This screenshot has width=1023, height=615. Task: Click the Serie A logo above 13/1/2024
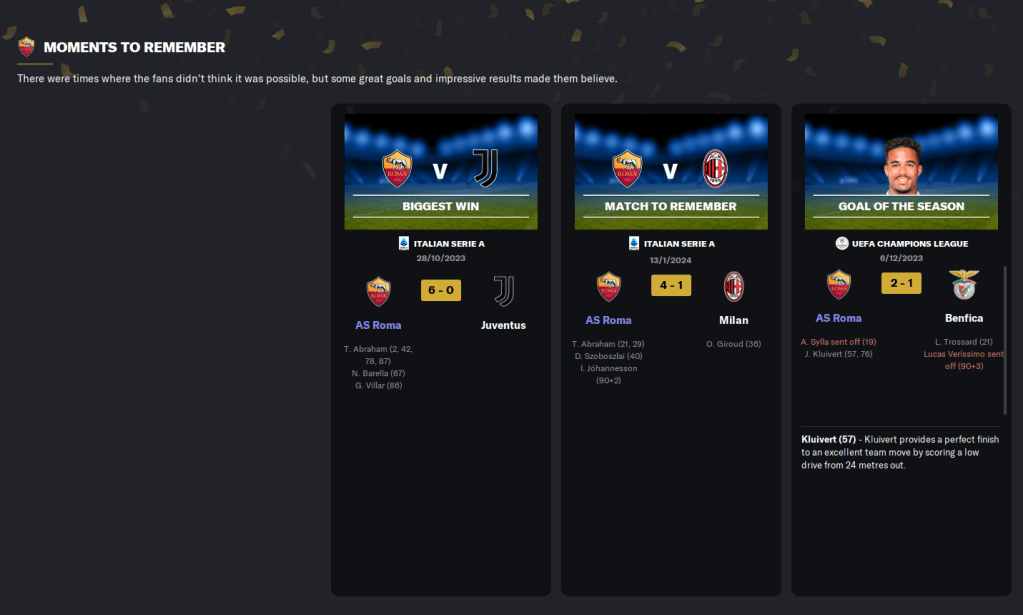[634, 243]
